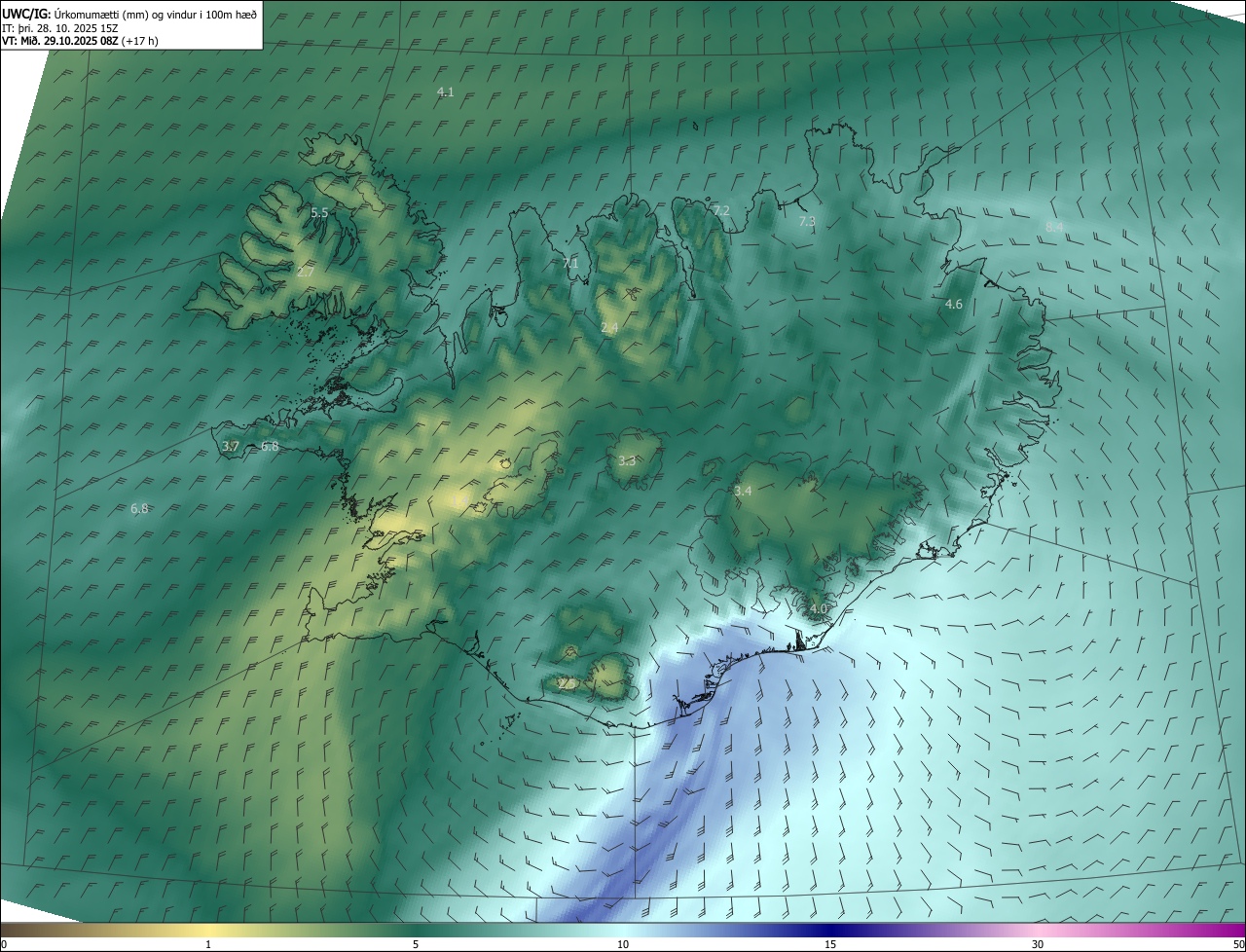This screenshot has width=1246, height=952.
Task: Select the 3.7 value label
Action: (x=231, y=446)
